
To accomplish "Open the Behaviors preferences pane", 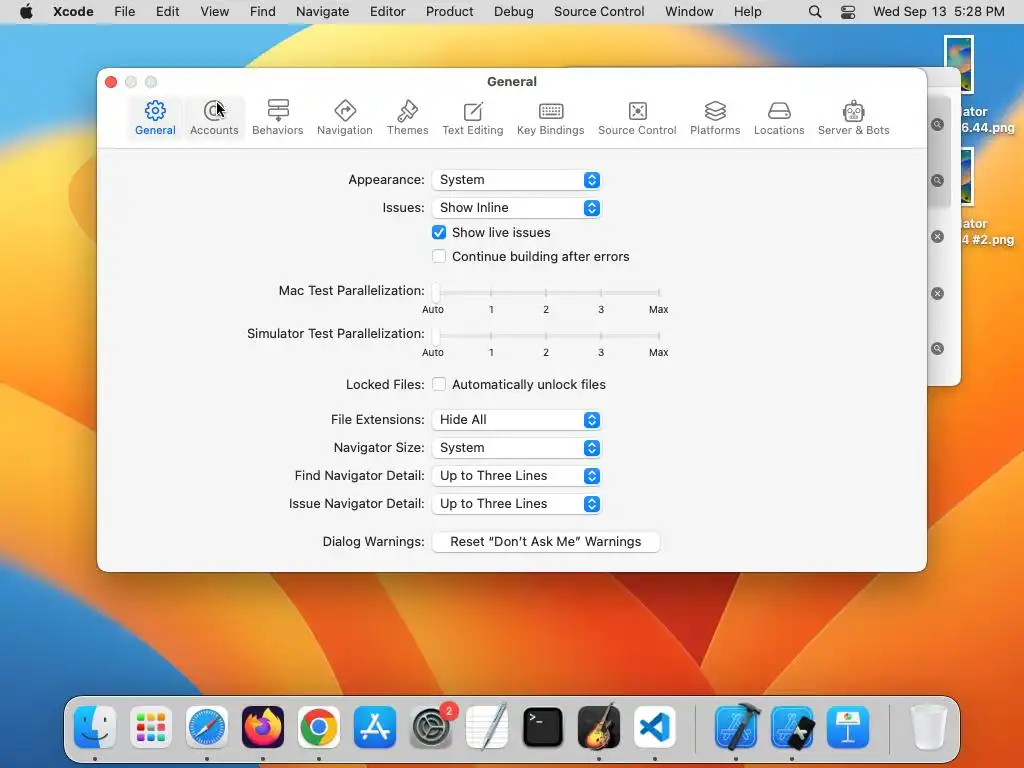I will (x=278, y=118).
